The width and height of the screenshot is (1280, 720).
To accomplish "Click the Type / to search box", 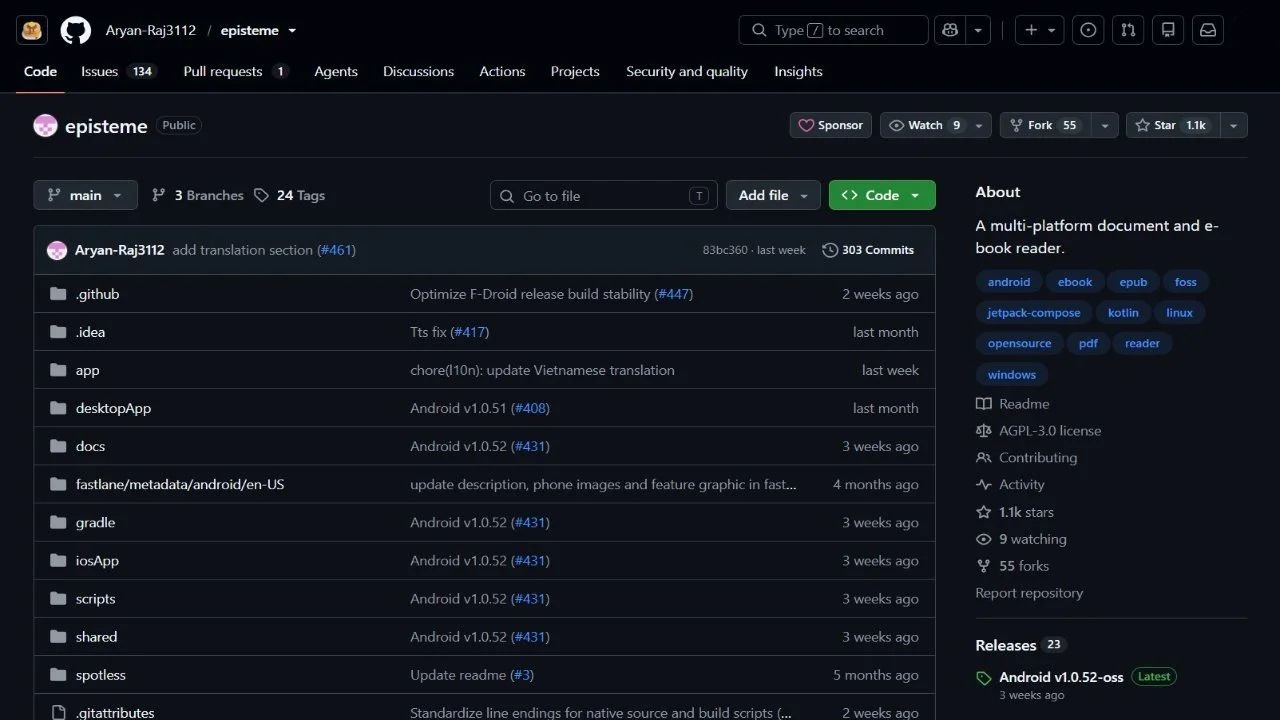I will (x=834, y=30).
